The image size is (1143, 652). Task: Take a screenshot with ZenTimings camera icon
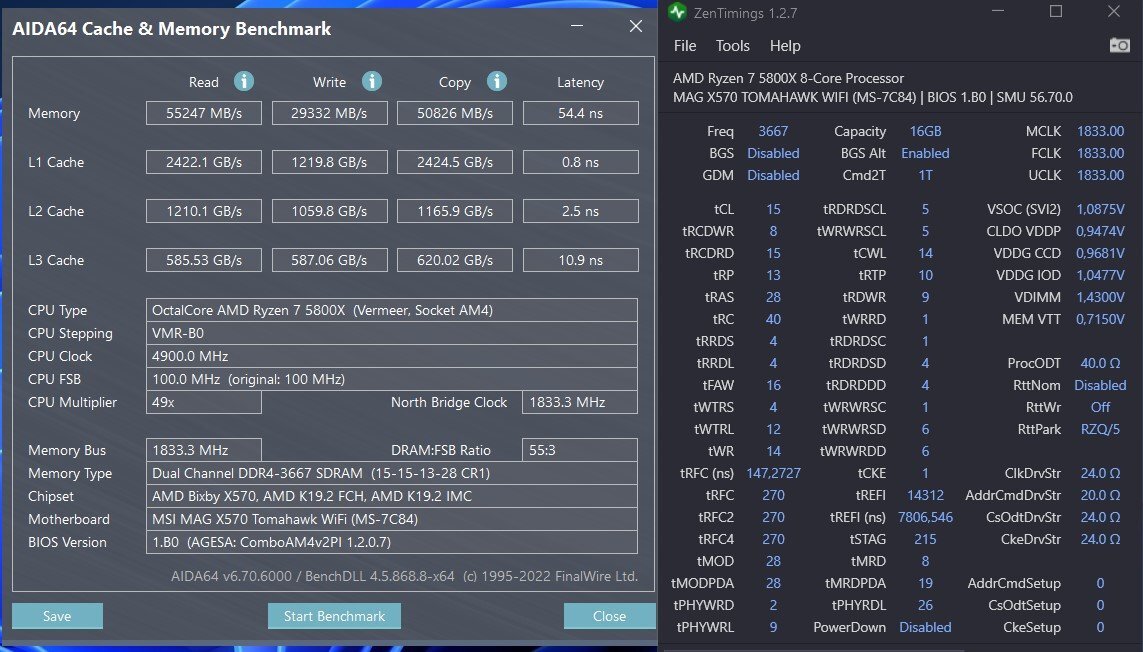1120,45
